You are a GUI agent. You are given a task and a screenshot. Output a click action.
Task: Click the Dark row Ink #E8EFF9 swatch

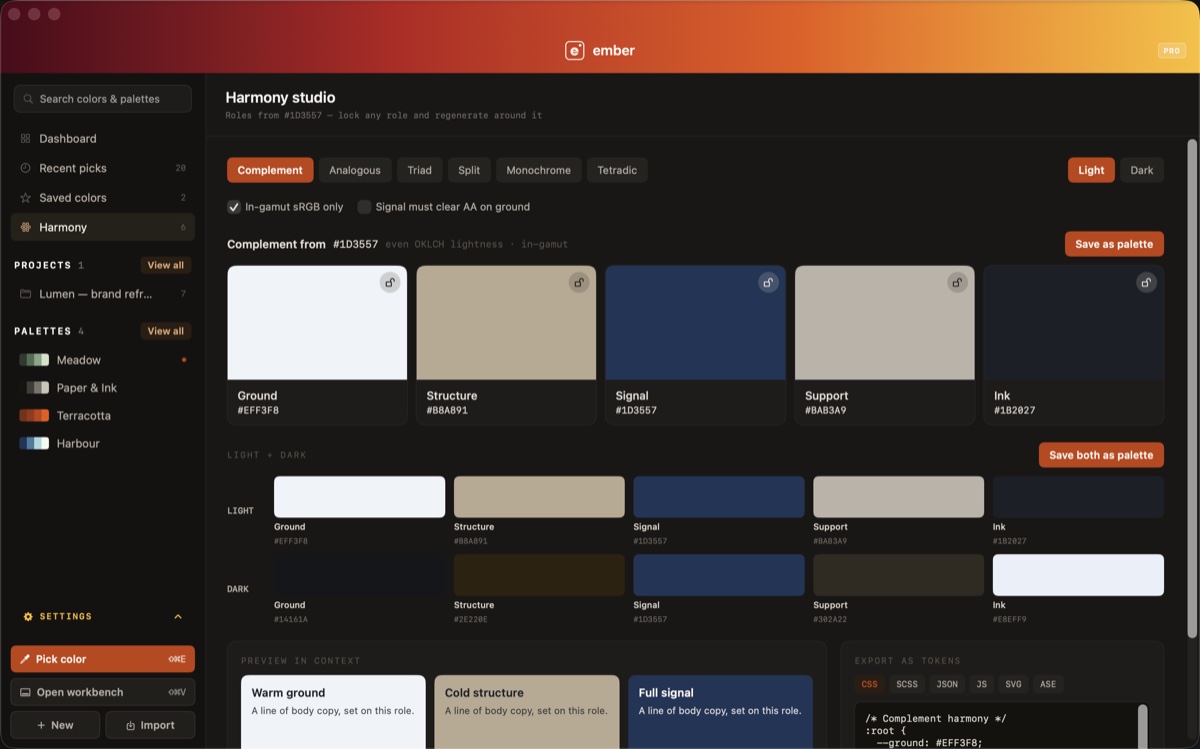pyautogui.click(x=1078, y=575)
